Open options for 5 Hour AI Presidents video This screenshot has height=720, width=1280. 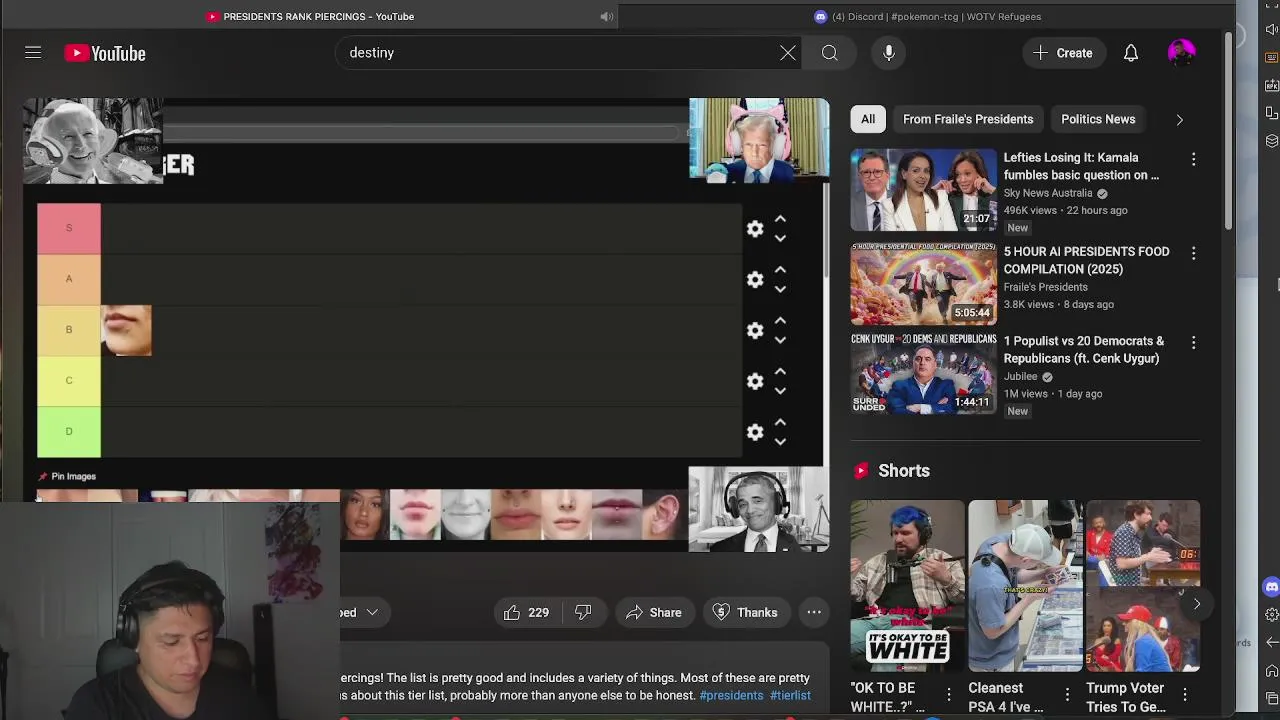point(1193,254)
